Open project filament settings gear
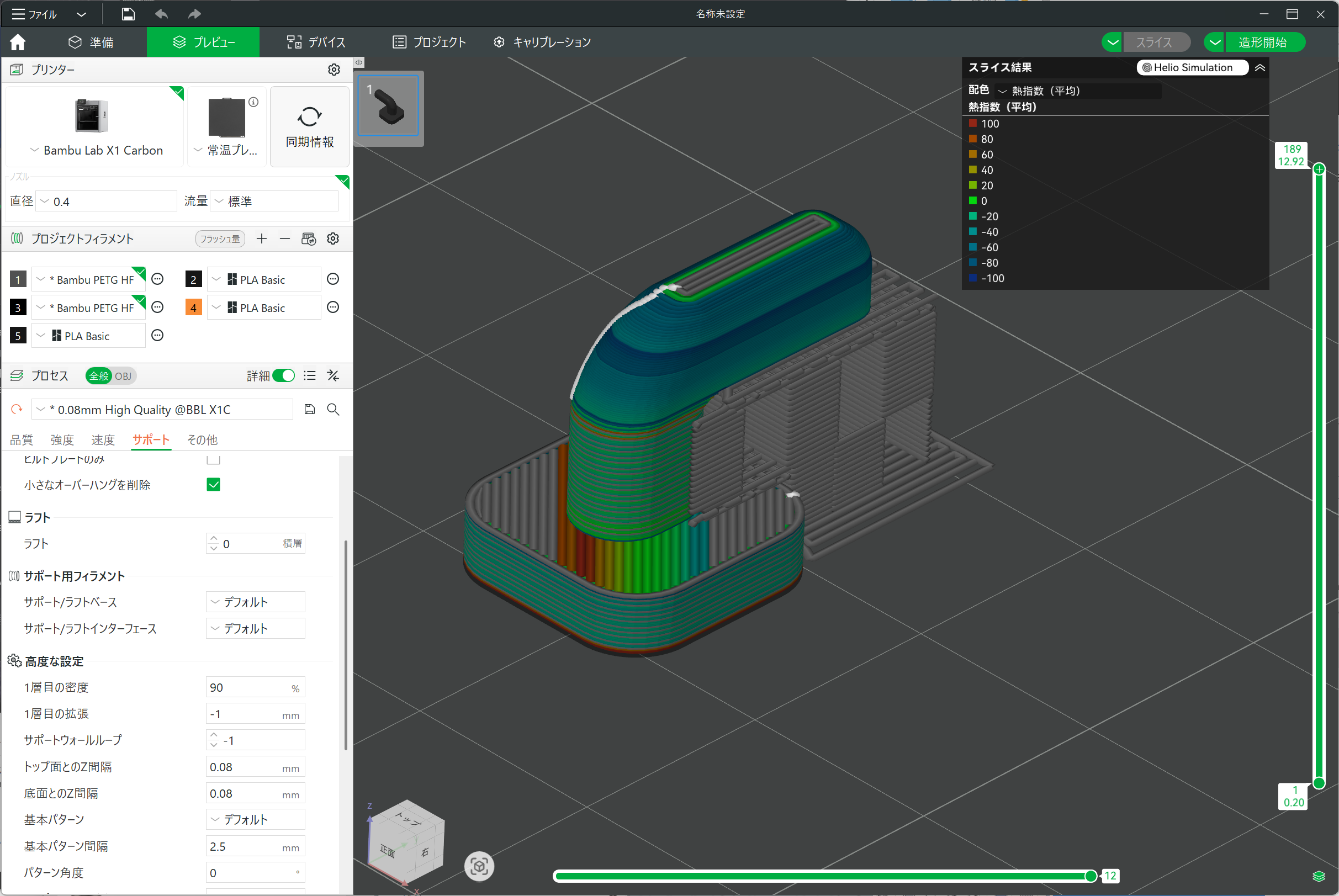Image resolution: width=1339 pixels, height=896 pixels. (333, 238)
